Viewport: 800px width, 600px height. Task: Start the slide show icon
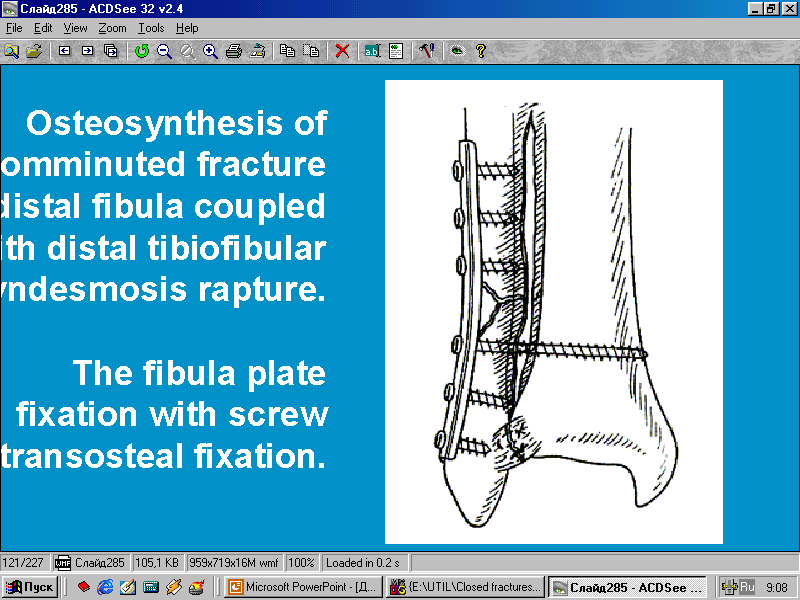pyautogui.click(x=110, y=51)
